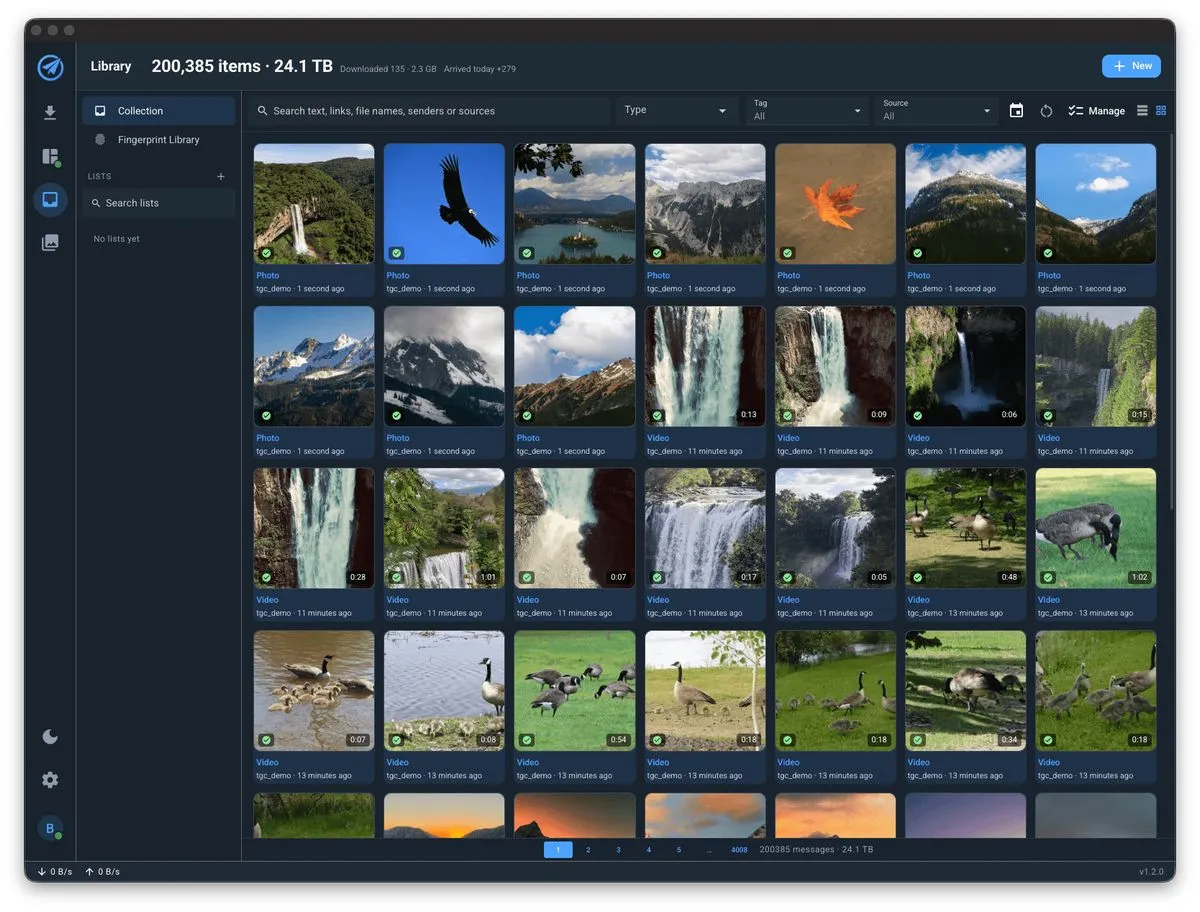Open the geese video with duration 0:48
Image resolution: width=1200 pixels, height=912 pixels.
click(965, 529)
